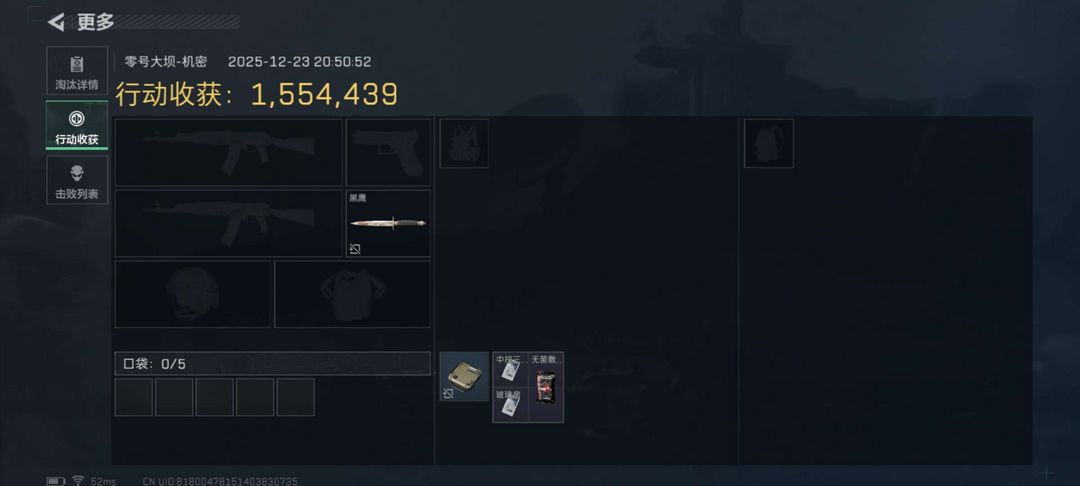Go back using the arrow beside 更多
Viewport: 1080px width, 486px height.
pyautogui.click(x=56, y=22)
